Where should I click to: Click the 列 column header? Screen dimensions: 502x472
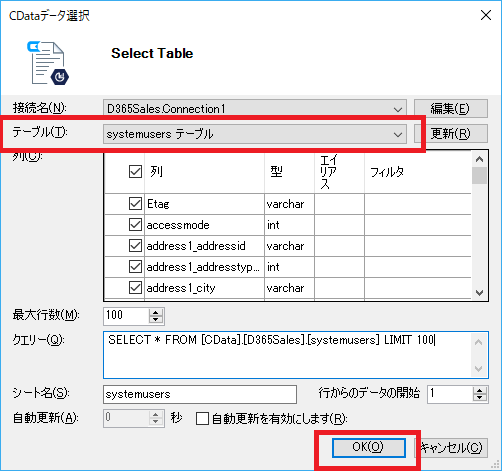coord(204,172)
